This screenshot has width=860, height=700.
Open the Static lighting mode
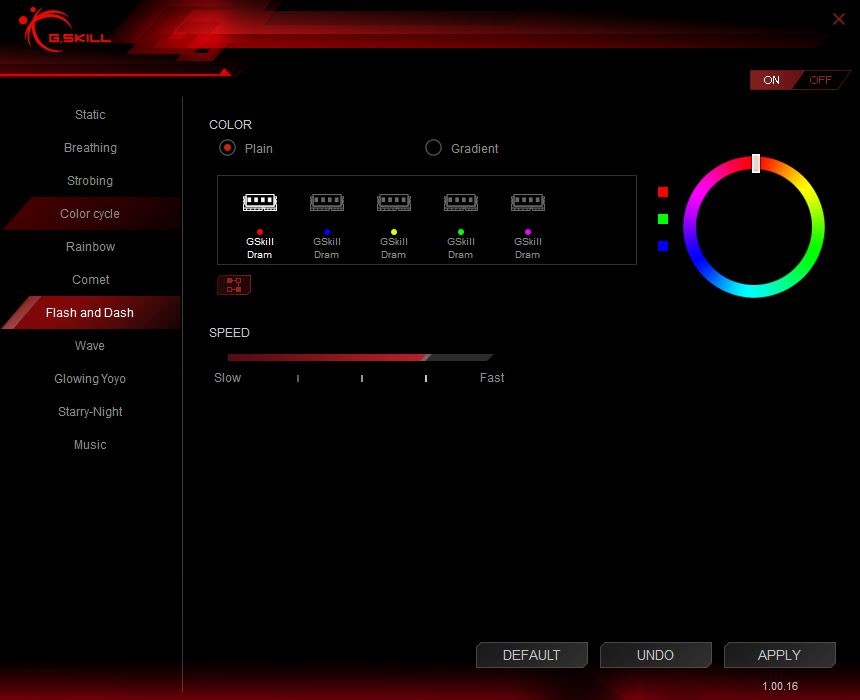click(x=90, y=115)
